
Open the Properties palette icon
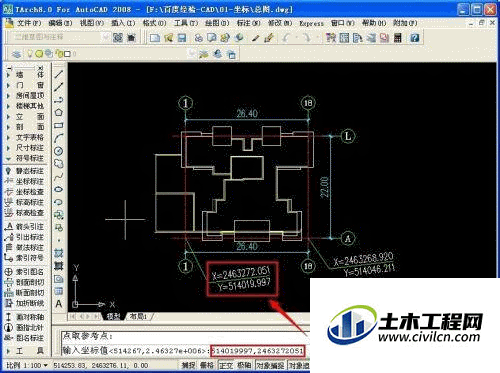(331, 38)
